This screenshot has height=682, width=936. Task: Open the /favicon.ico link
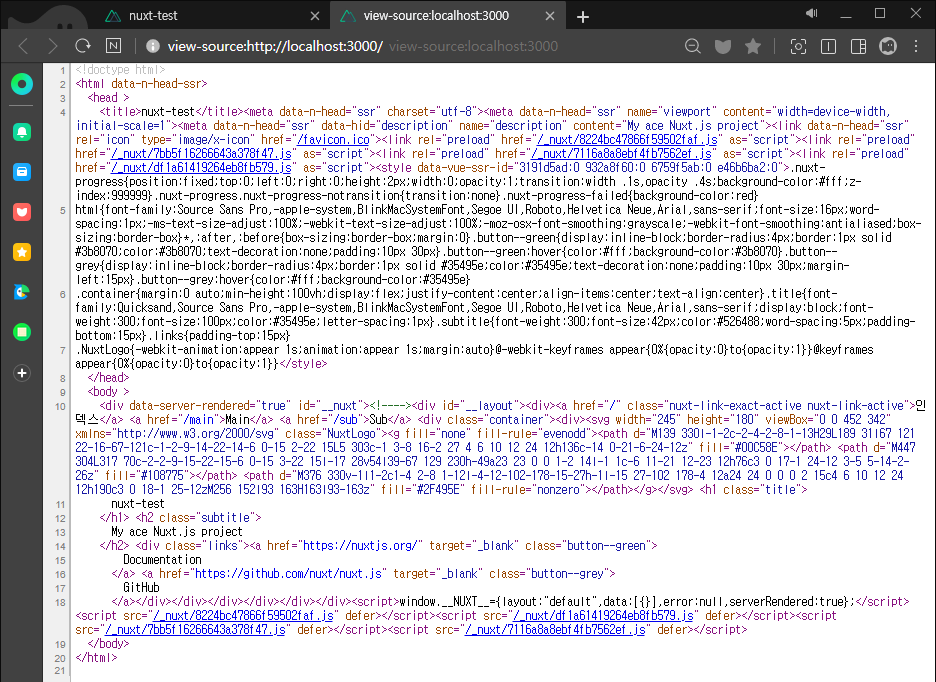point(334,140)
